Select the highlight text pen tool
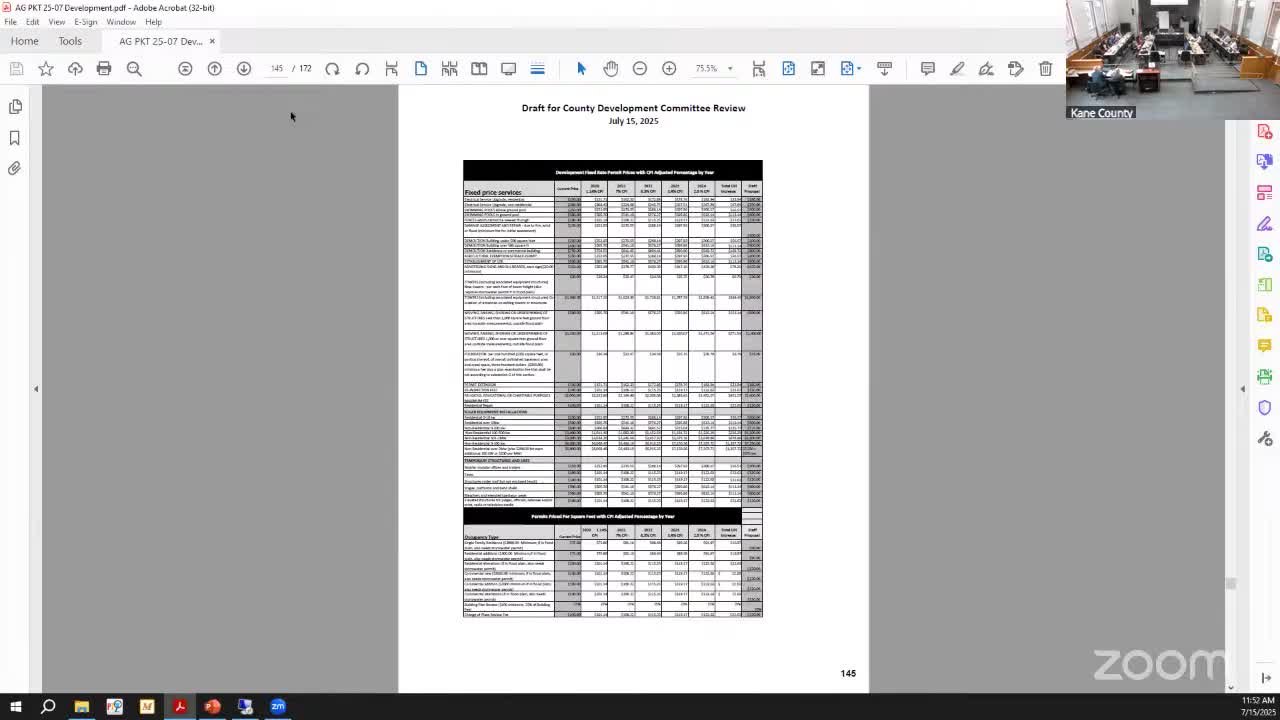 pos(957,68)
